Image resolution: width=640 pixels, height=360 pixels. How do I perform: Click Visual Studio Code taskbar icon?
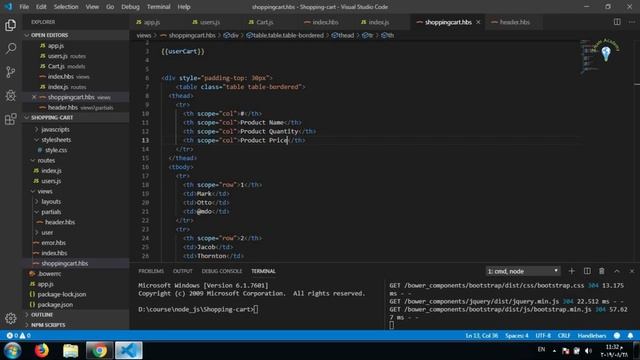[x=129, y=350]
